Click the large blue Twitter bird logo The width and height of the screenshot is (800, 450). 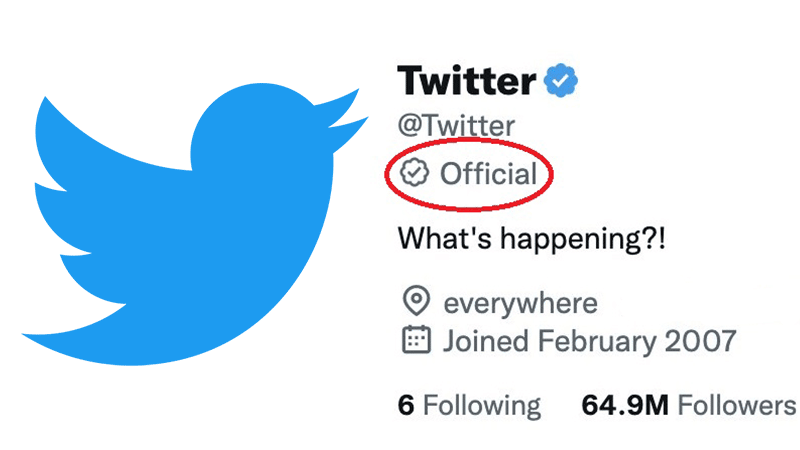click(x=190, y=220)
